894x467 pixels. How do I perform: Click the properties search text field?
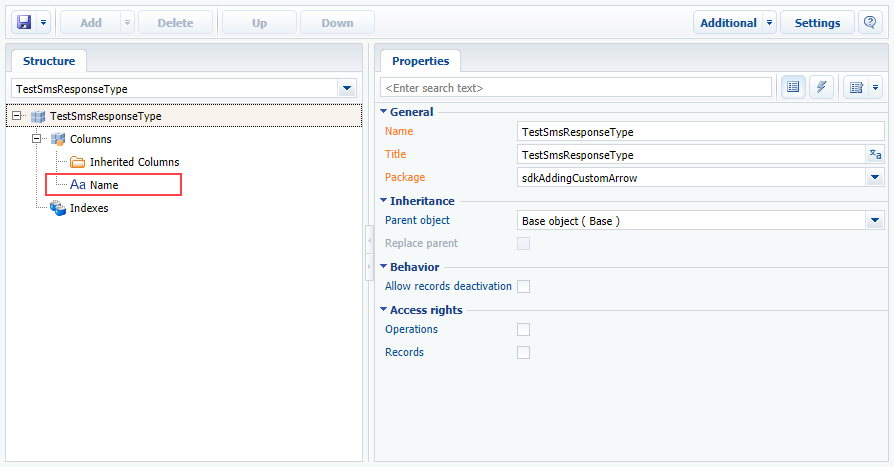(x=576, y=88)
